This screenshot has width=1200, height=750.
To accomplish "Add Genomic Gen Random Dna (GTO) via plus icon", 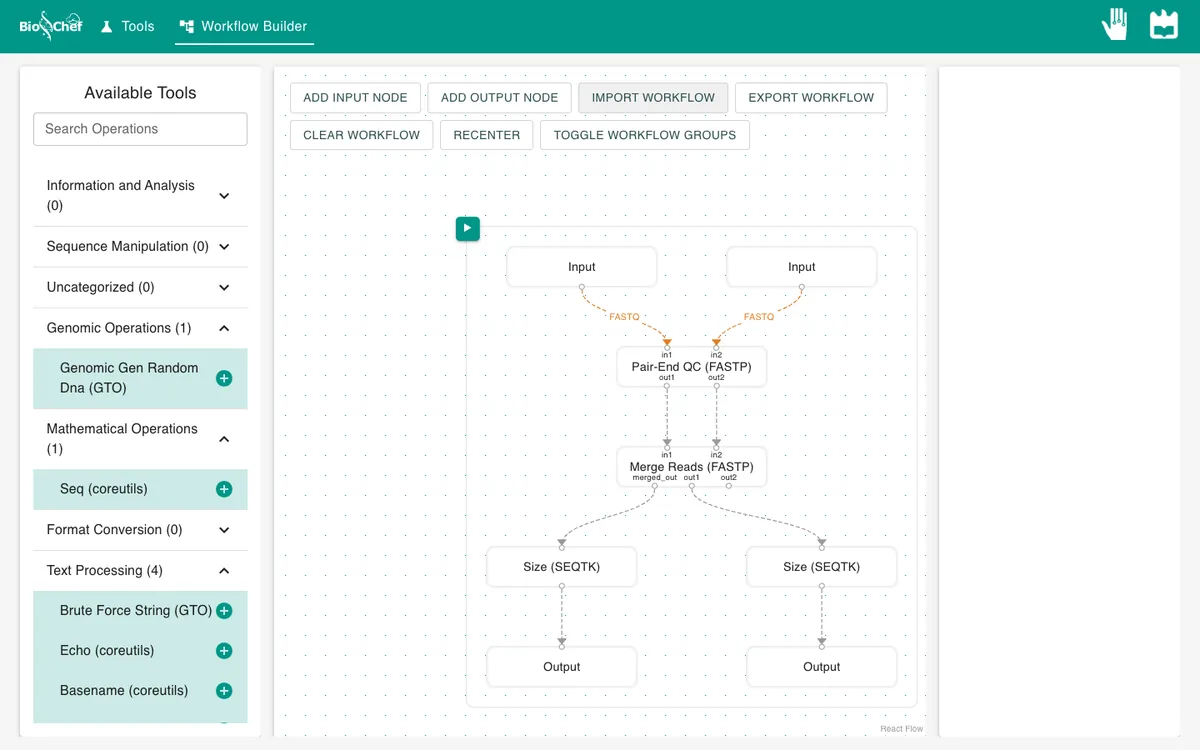I will (x=224, y=378).
